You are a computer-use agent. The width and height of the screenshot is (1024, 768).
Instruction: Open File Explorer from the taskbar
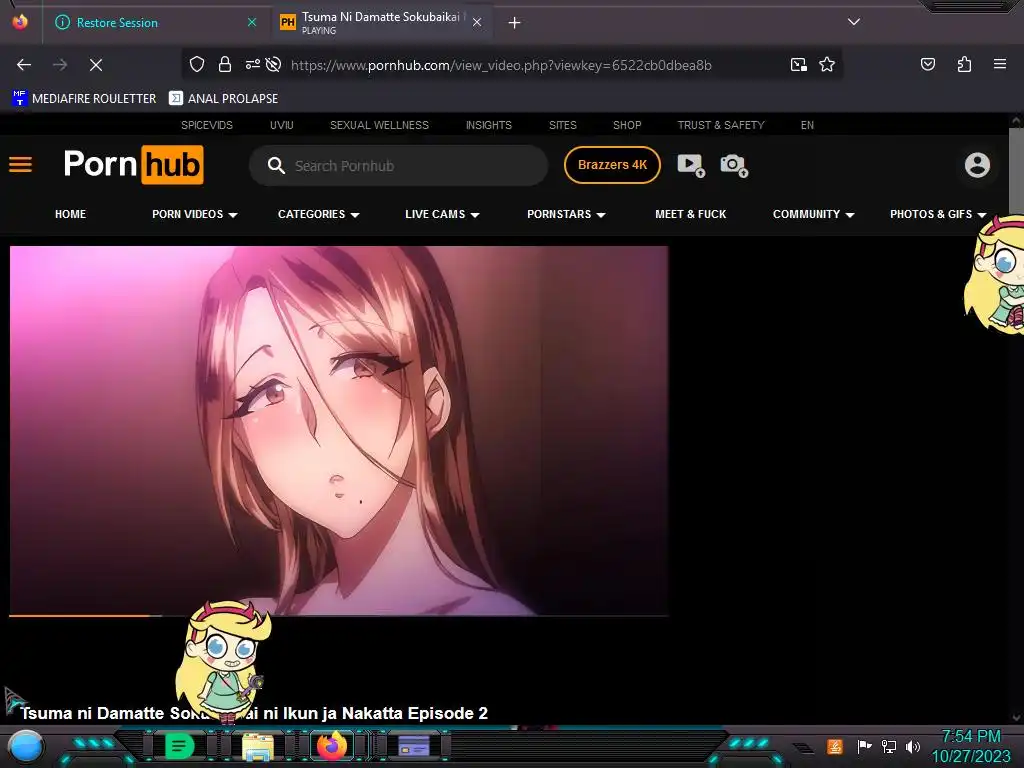(258, 746)
